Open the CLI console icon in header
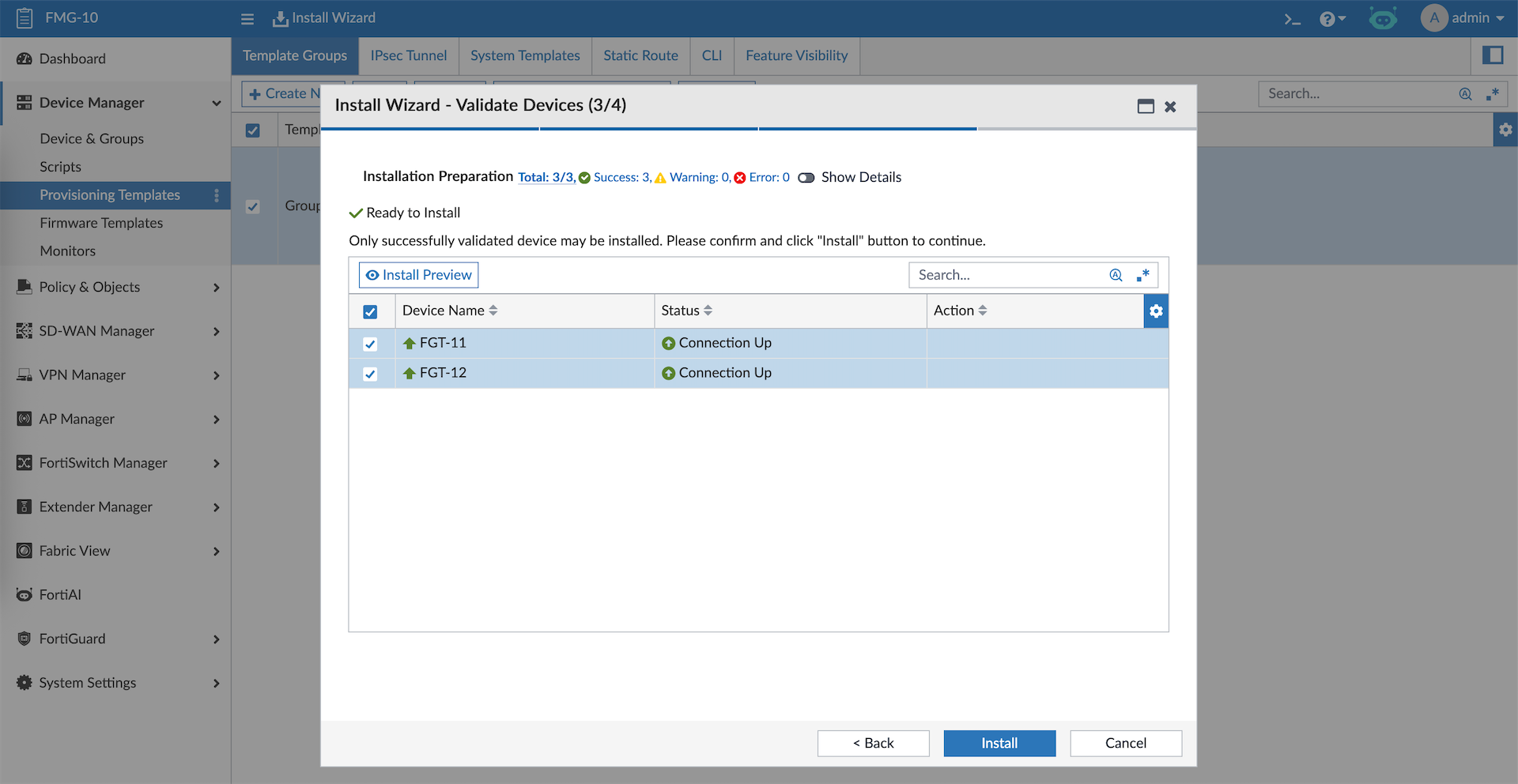1518x784 pixels. pos(1292,19)
